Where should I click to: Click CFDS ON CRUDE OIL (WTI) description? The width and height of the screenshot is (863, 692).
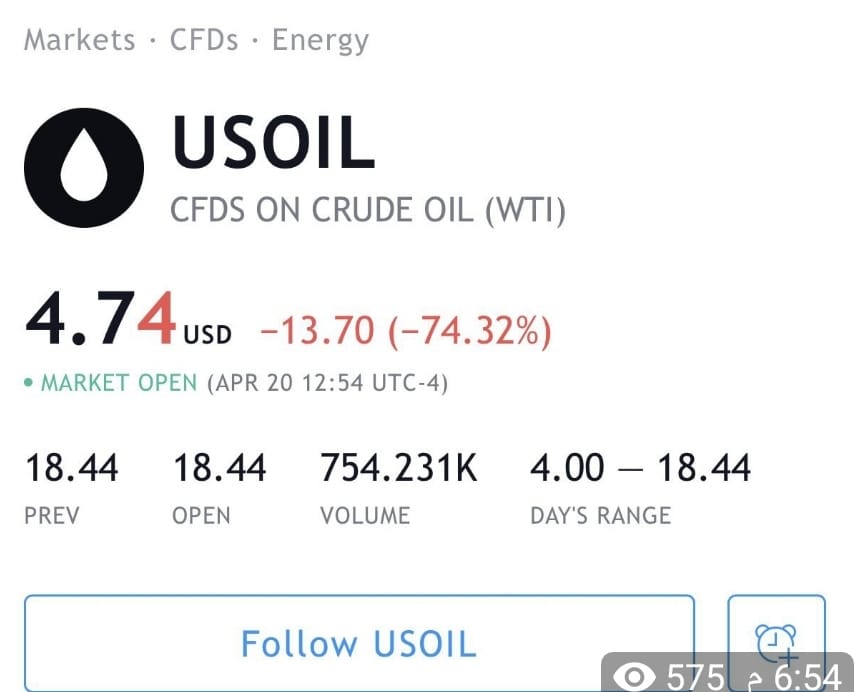[368, 210]
